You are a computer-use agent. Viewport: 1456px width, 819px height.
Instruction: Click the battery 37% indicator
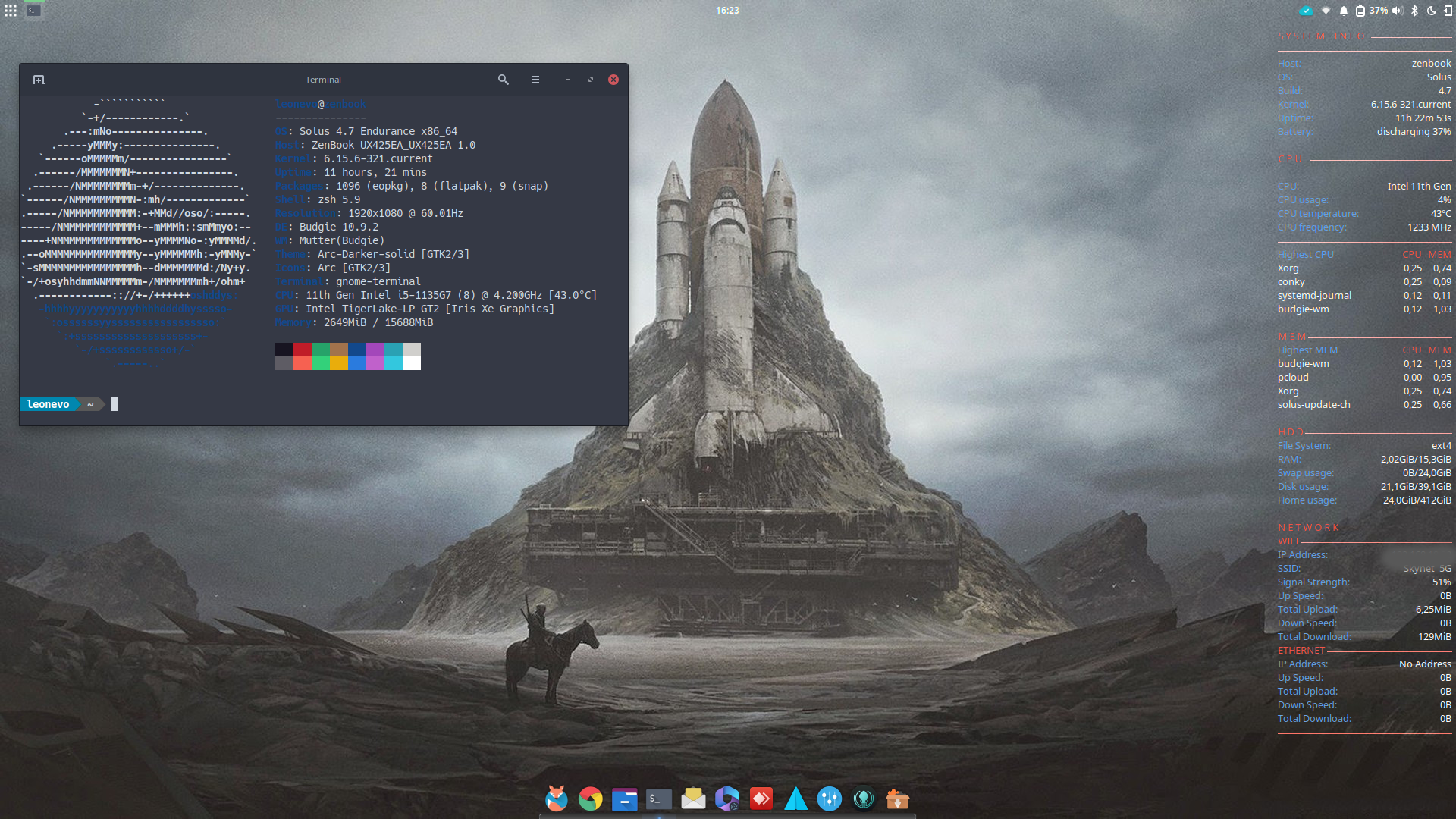[1372, 11]
